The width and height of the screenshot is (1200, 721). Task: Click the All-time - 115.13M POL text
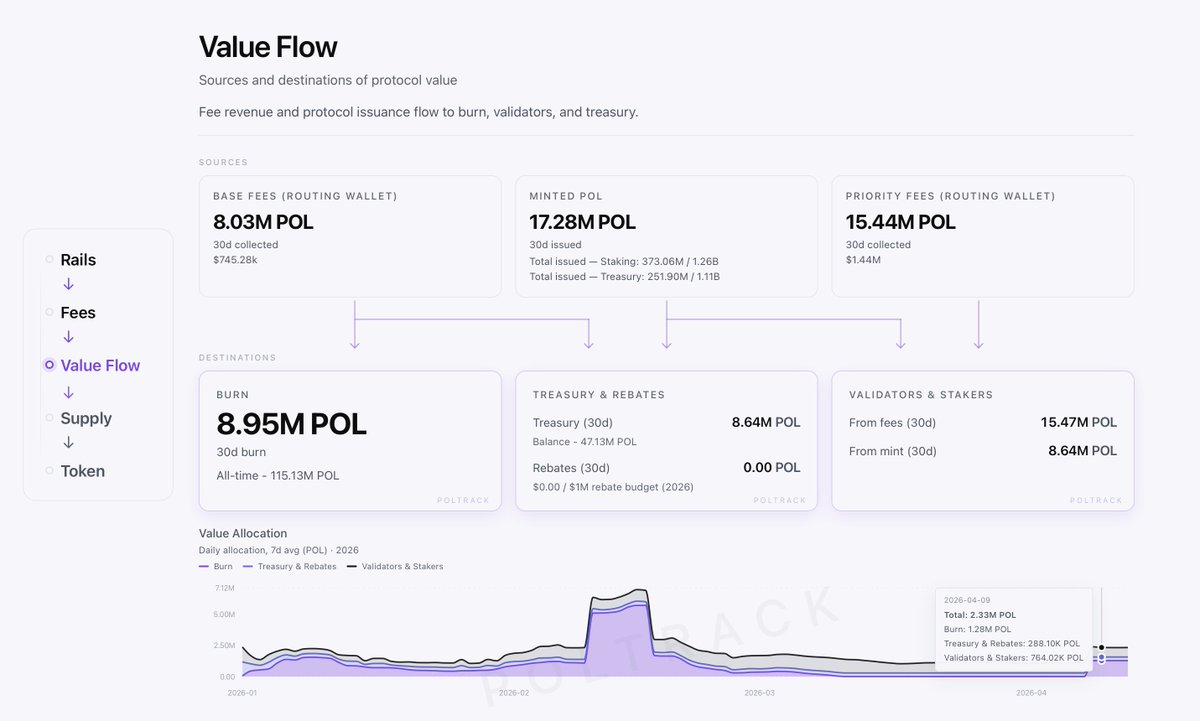click(278, 476)
